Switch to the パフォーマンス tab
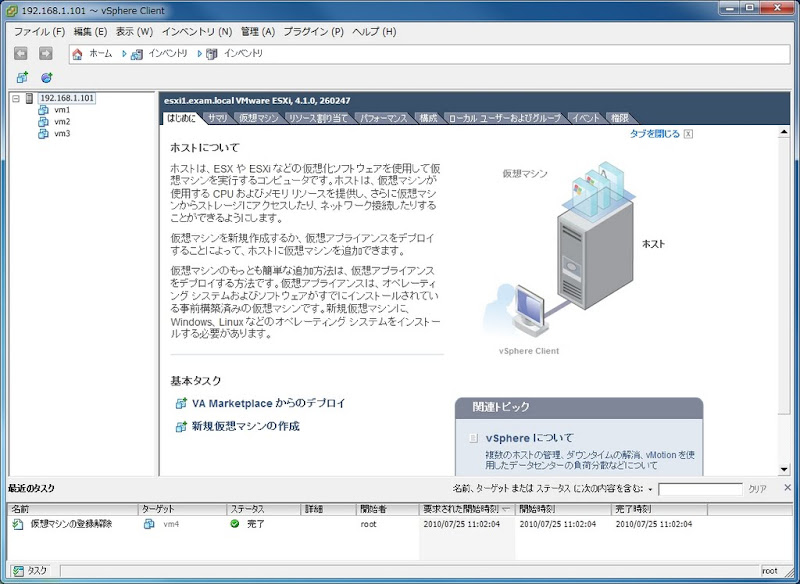Viewport: 800px width, 584px height. pyautogui.click(x=384, y=118)
